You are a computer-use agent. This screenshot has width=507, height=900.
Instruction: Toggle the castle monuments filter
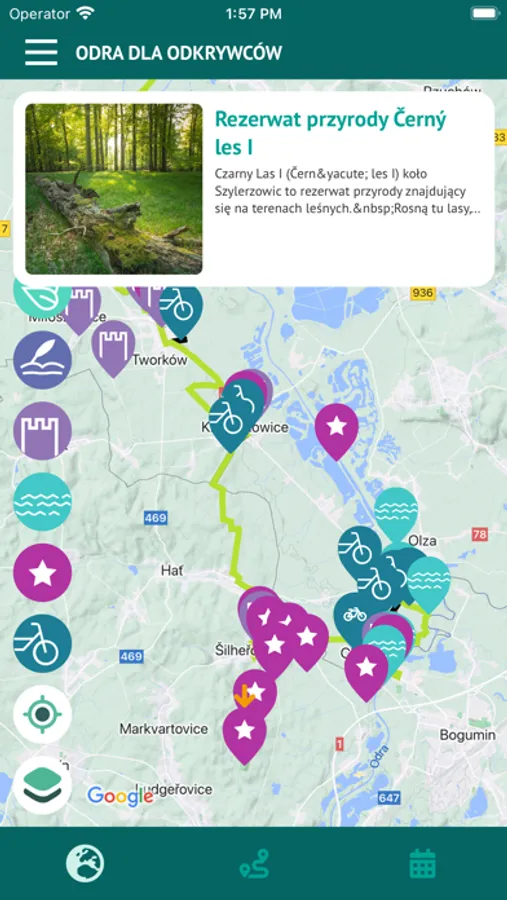(x=42, y=430)
